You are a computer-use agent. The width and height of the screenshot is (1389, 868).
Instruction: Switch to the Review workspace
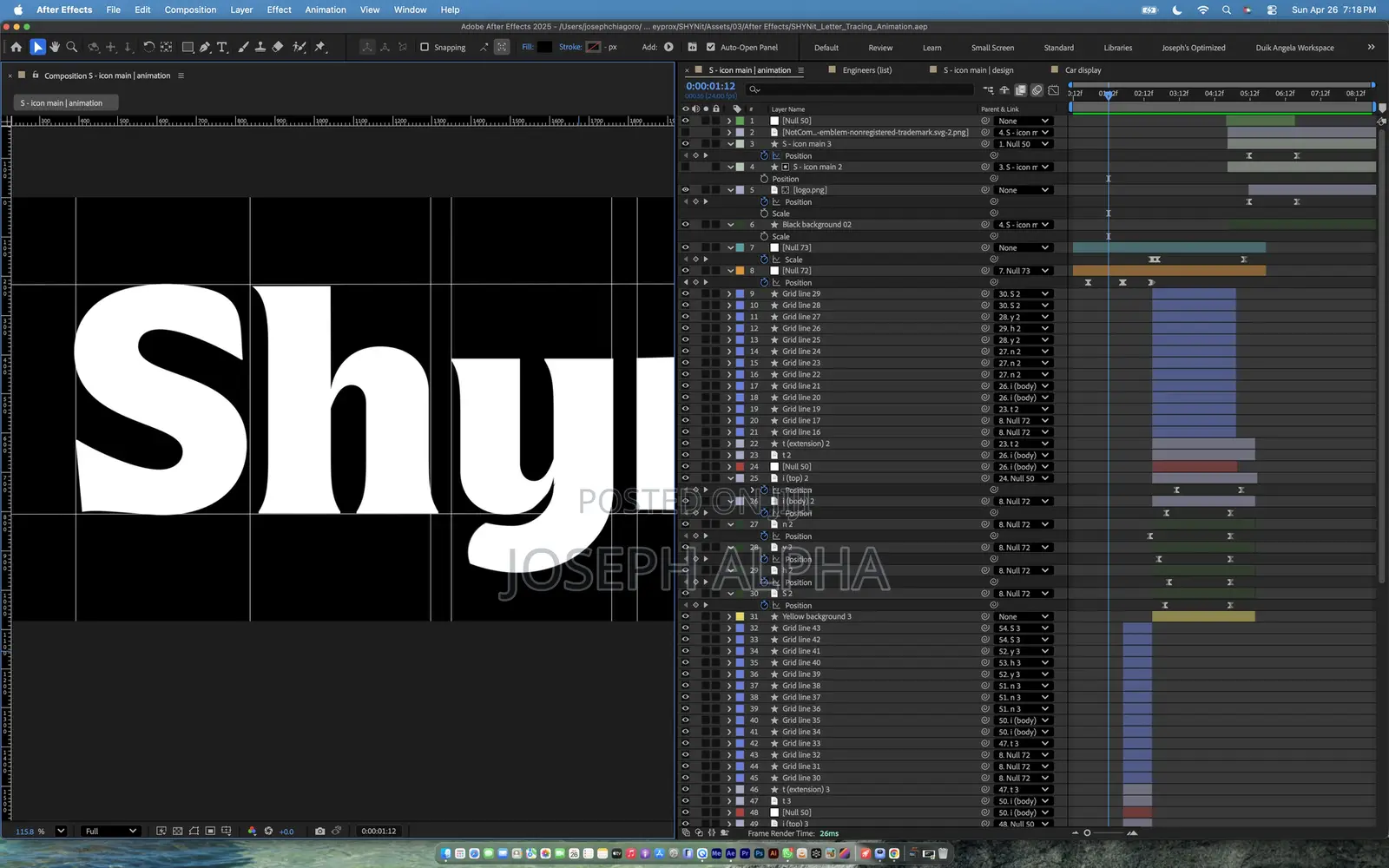(880, 48)
